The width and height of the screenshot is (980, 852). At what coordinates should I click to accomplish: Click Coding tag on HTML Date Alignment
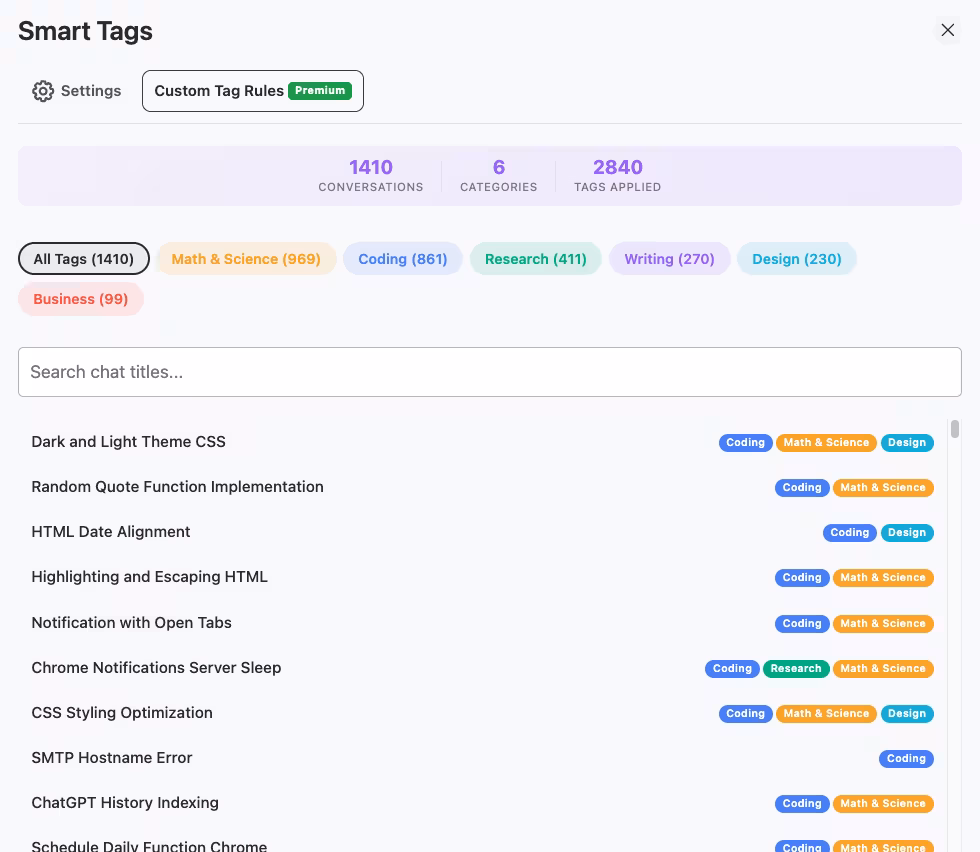tap(850, 533)
